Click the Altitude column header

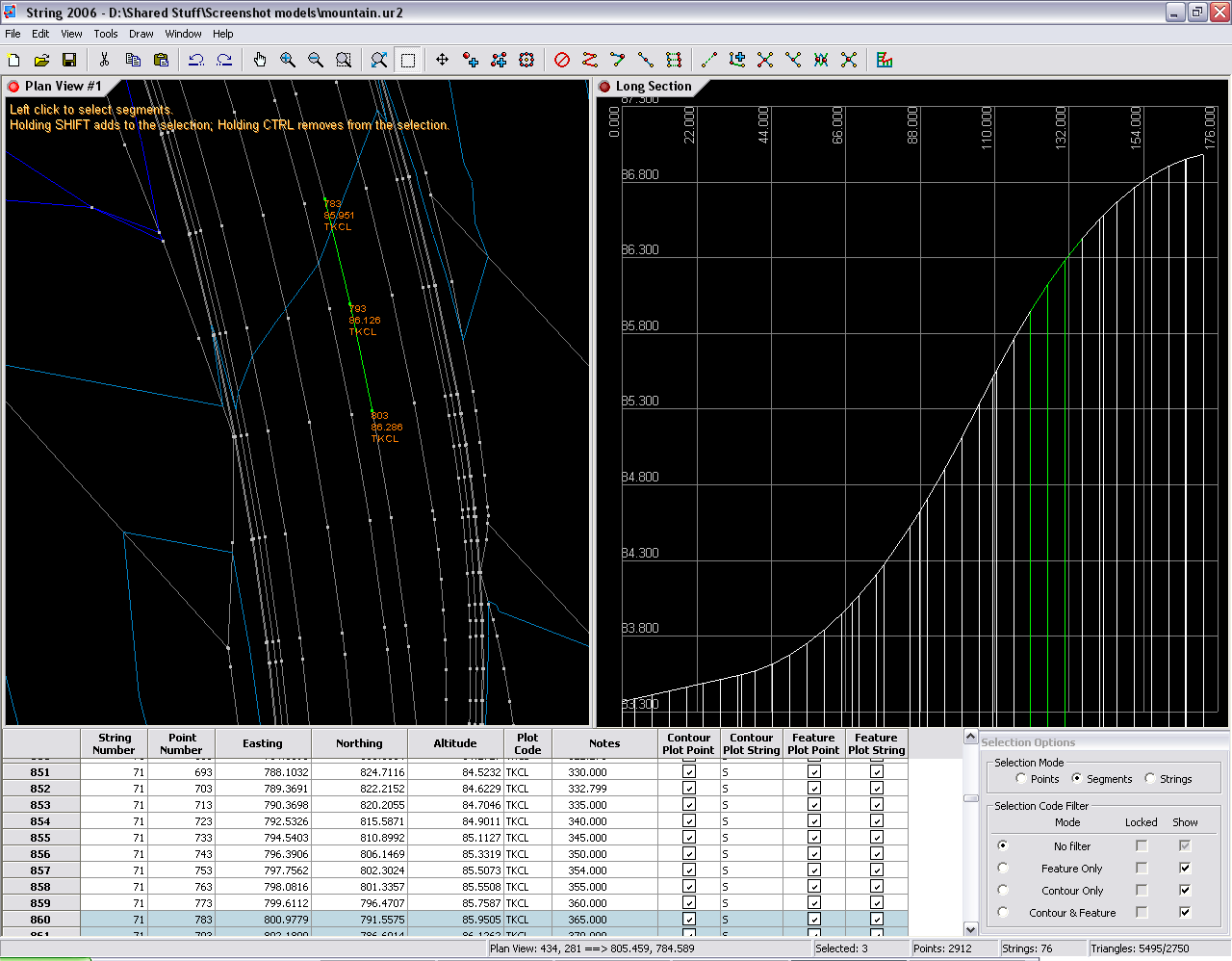455,743
